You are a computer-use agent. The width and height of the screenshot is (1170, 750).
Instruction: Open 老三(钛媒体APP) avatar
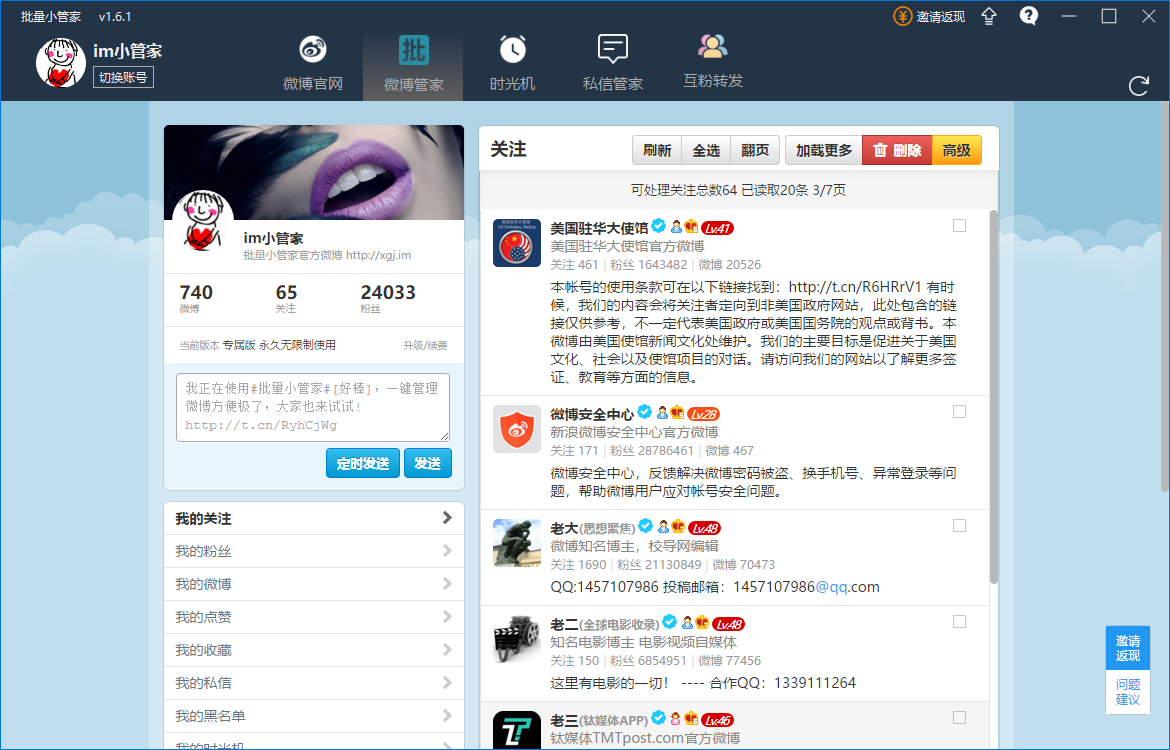pyautogui.click(x=516, y=730)
